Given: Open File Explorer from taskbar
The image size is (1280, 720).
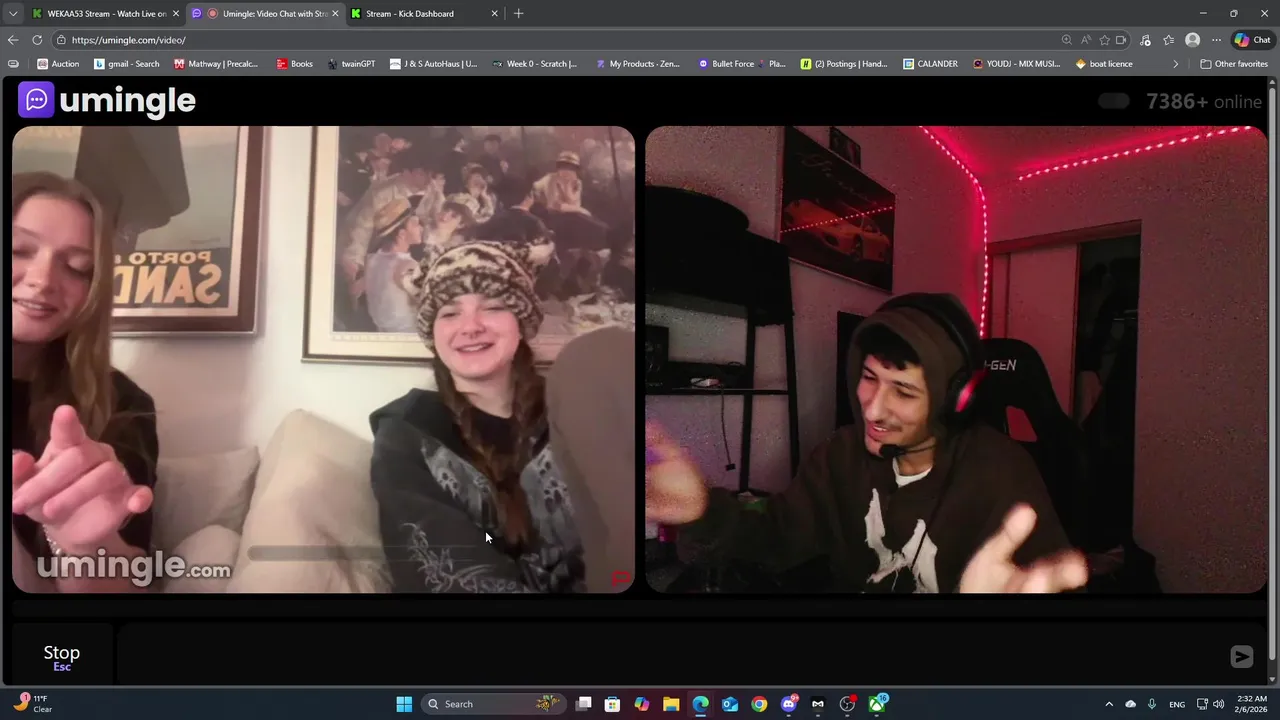Looking at the screenshot, I should coord(671,704).
